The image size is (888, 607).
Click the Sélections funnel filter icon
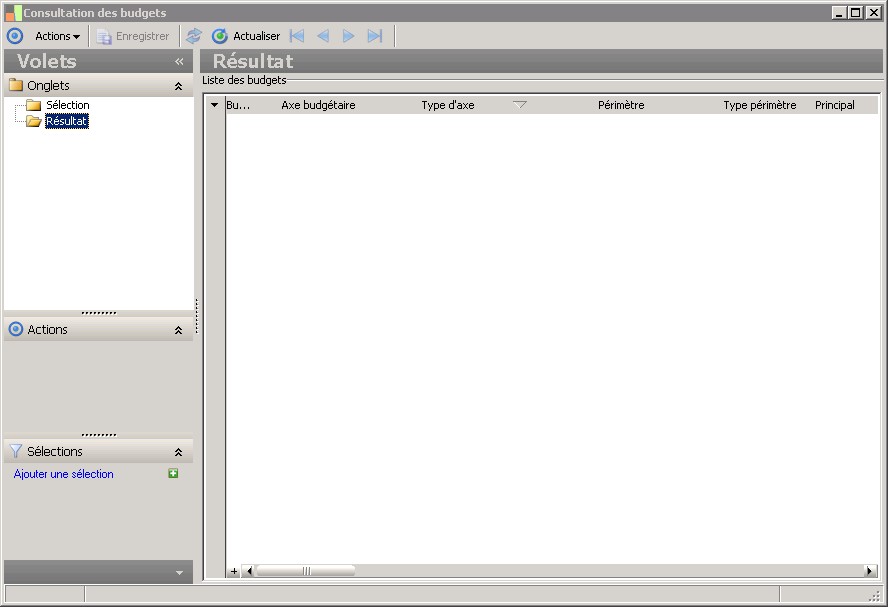[x=16, y=451]
